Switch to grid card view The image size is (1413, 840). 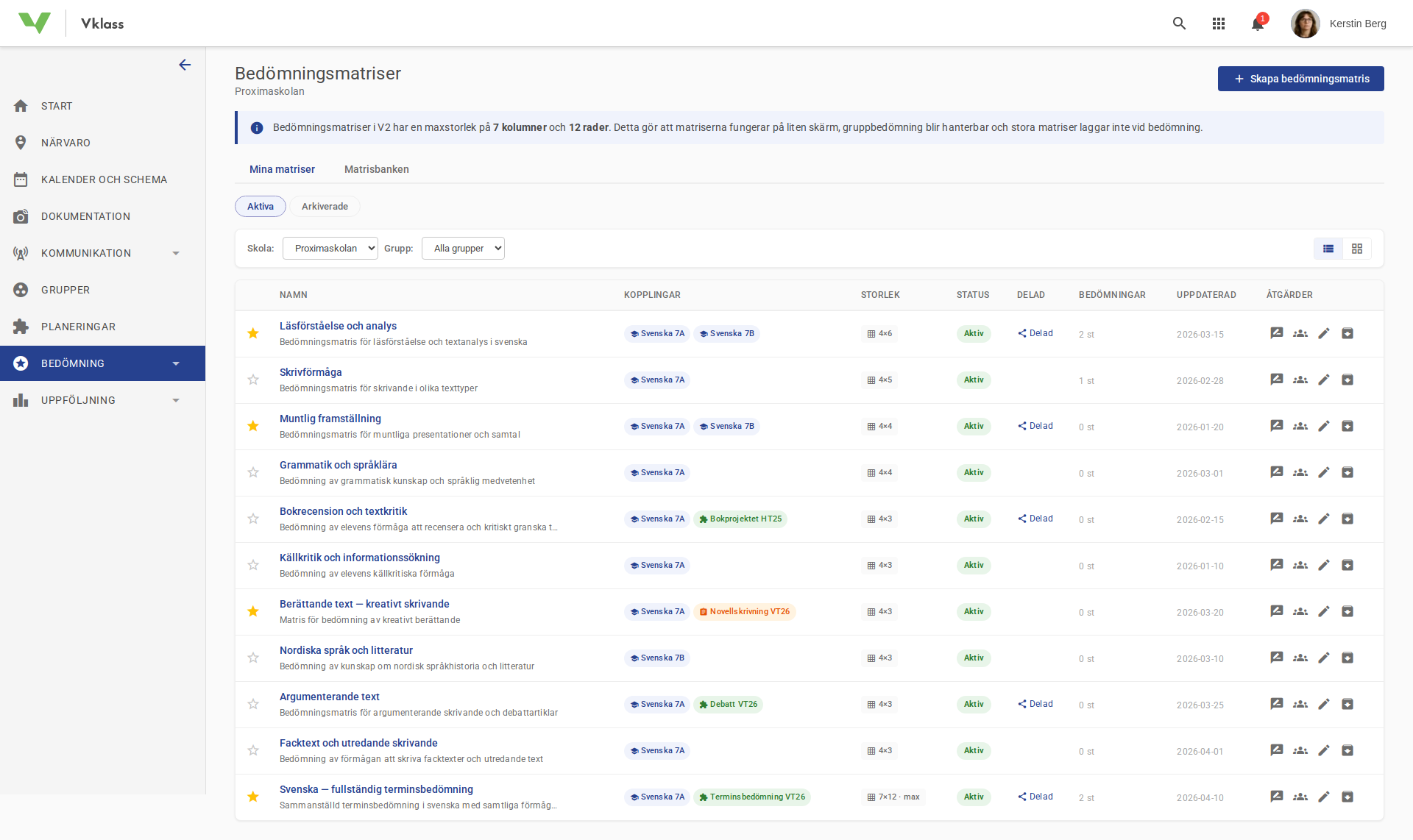(x=1357, y=249)
